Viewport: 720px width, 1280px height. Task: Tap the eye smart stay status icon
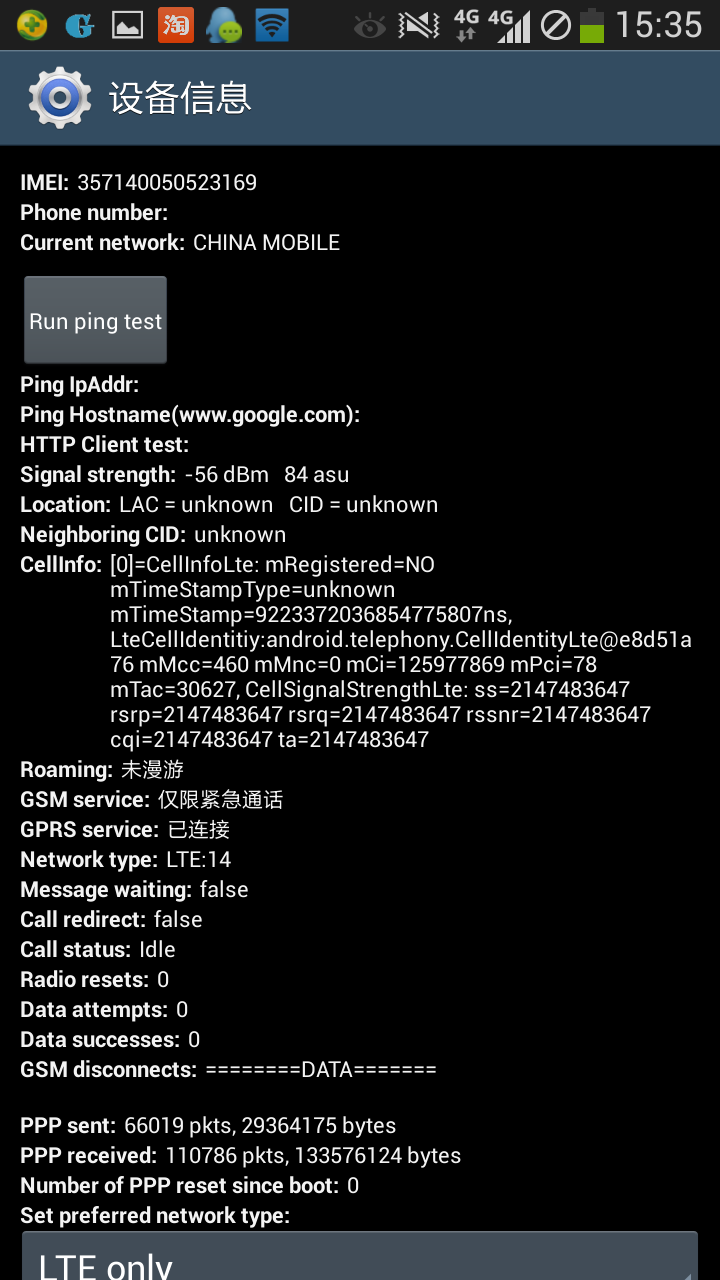(370, 26)
